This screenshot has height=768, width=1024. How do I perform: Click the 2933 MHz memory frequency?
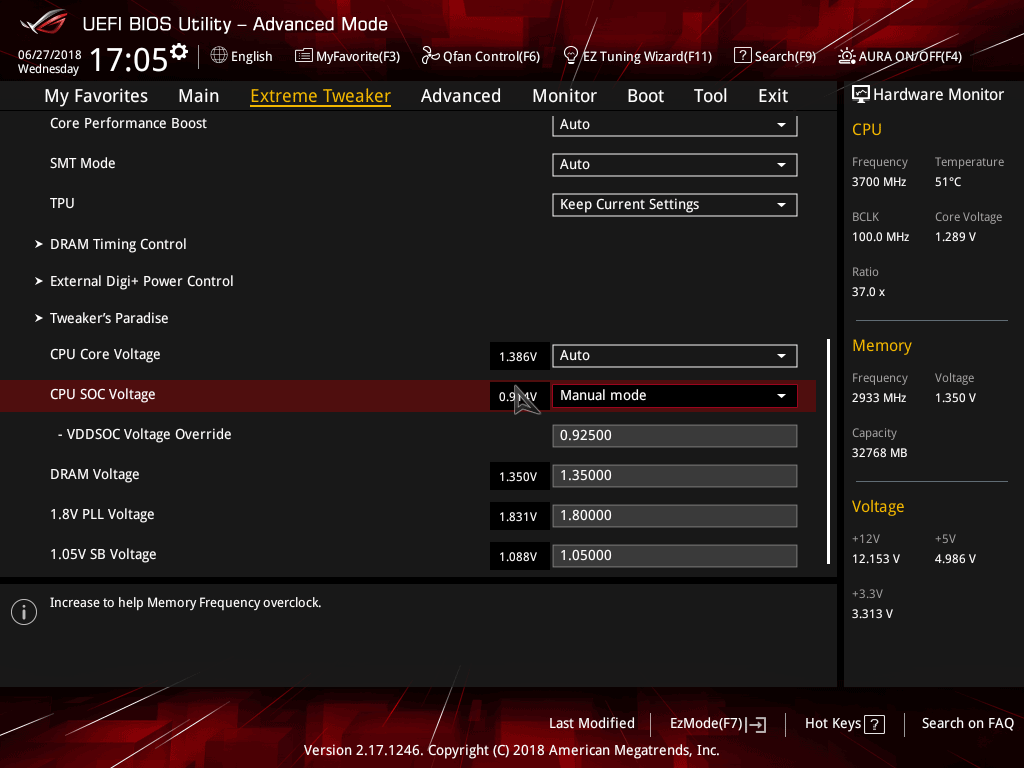[878, 398]
